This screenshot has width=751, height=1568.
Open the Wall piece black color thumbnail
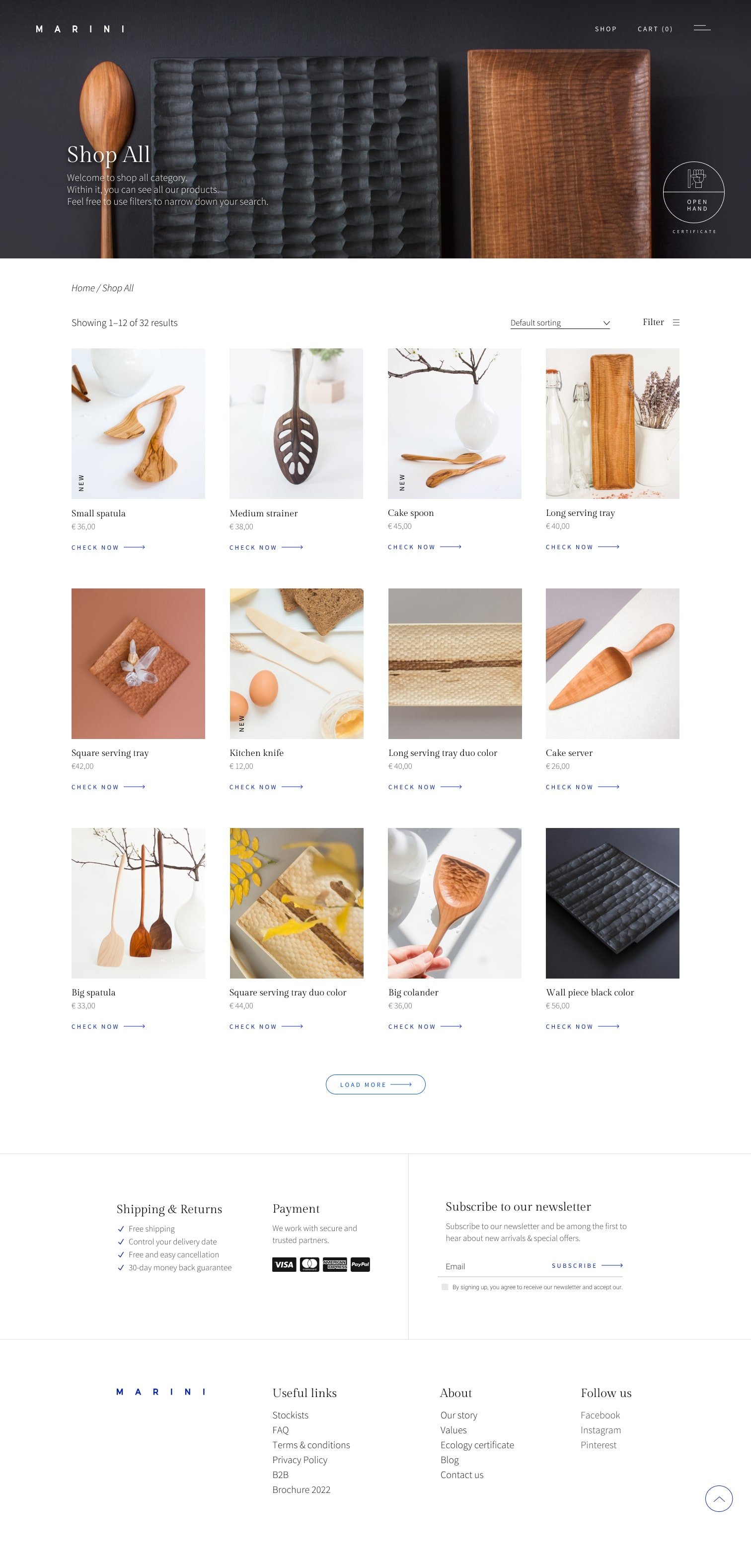pos(612,903)
